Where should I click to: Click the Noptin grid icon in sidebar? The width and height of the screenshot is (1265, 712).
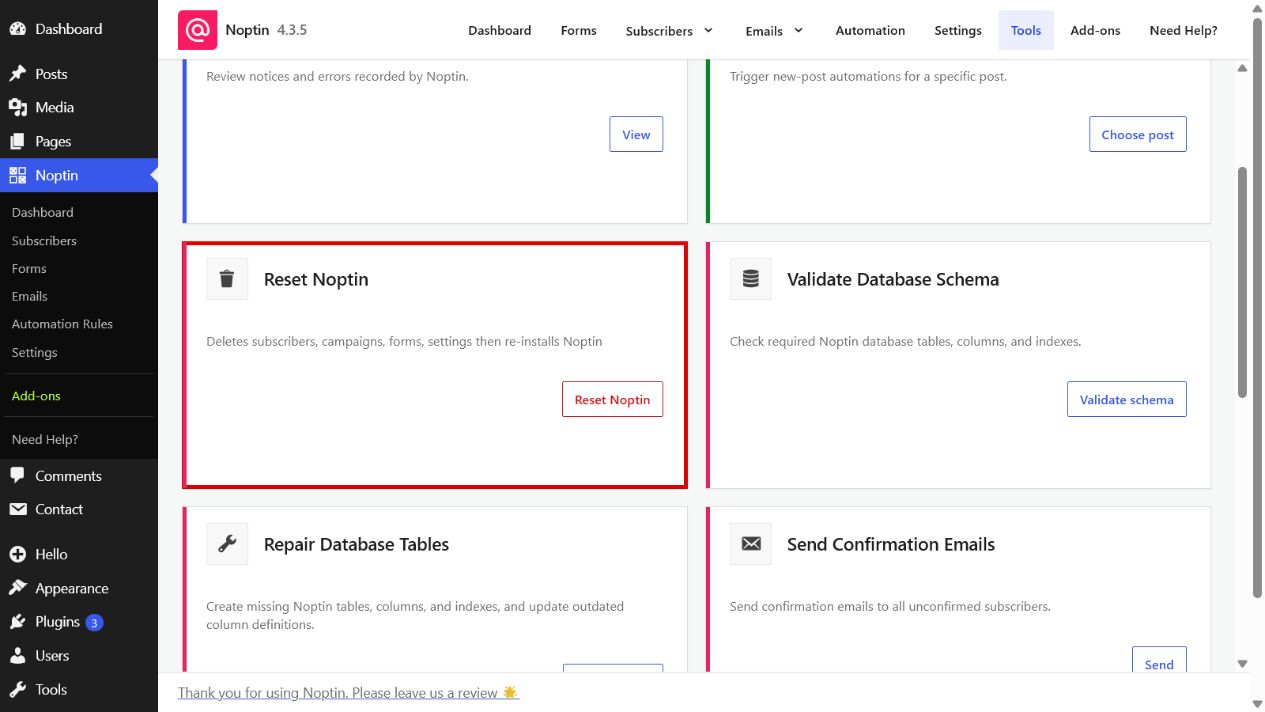coord(18,175)
